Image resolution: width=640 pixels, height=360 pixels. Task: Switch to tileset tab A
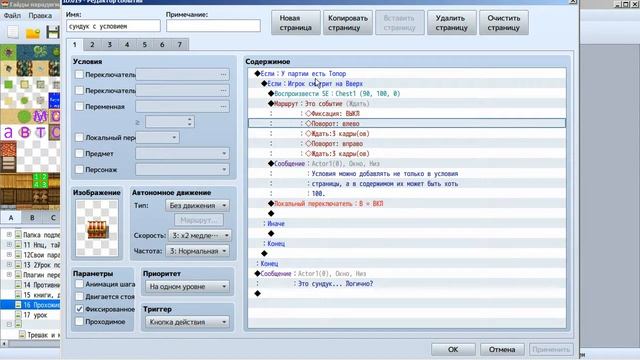11,218
